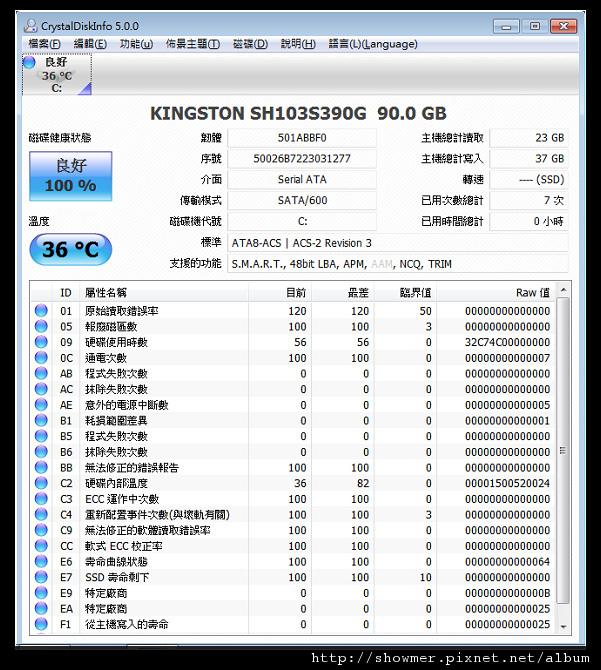Click the status orb for attribute B5
This screenshot has height=670, width=601.
(41, 436)
